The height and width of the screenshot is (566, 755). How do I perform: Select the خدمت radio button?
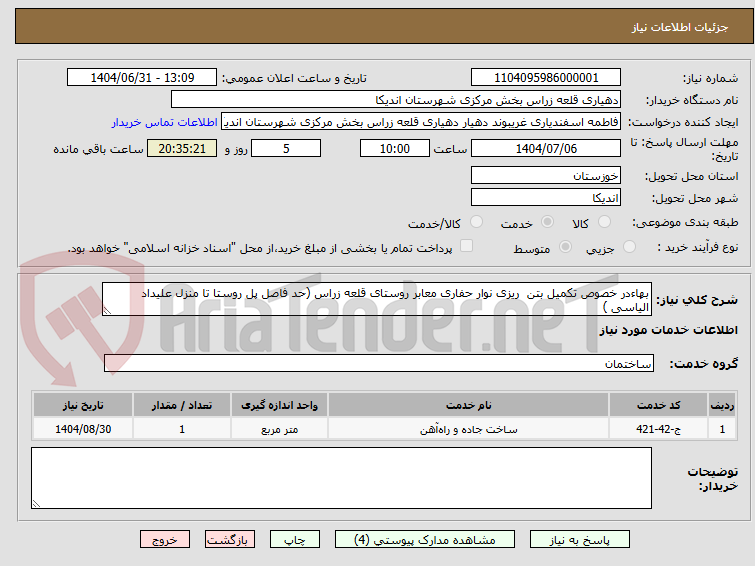tap(547, 222)
